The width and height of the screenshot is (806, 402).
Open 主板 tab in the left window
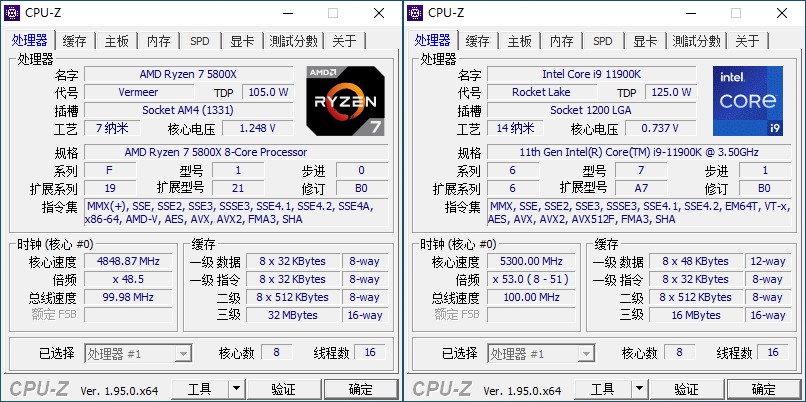point(117,41)
